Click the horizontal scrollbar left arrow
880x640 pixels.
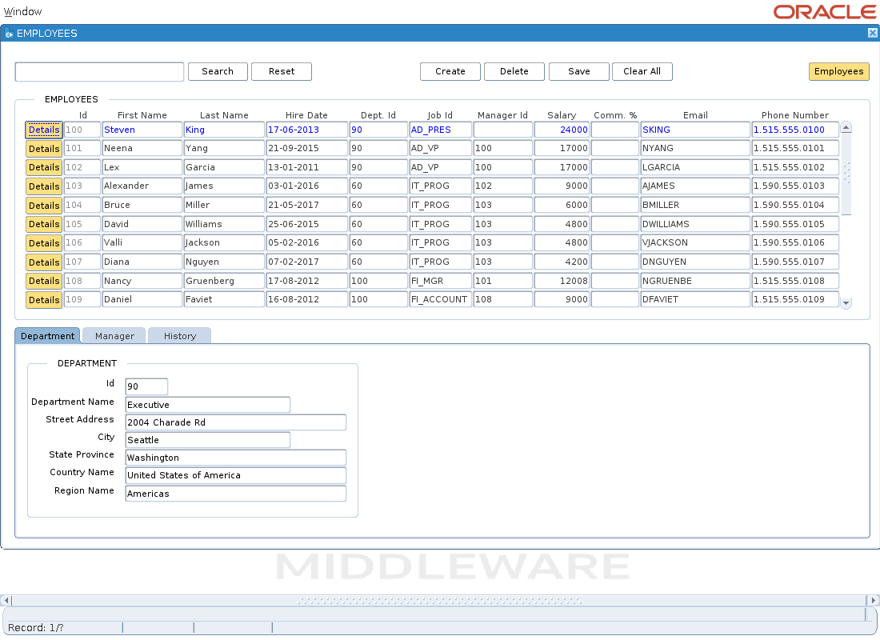tap(6, 600)
